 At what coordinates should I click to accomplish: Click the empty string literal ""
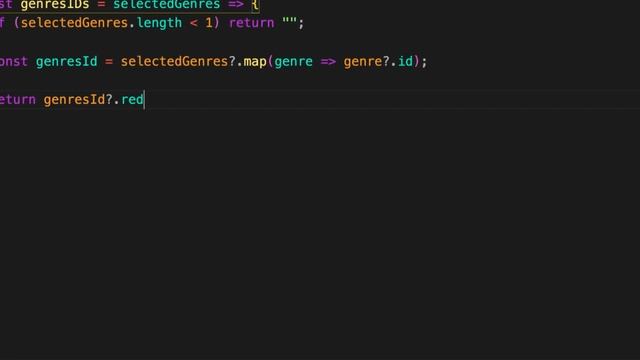289,21
